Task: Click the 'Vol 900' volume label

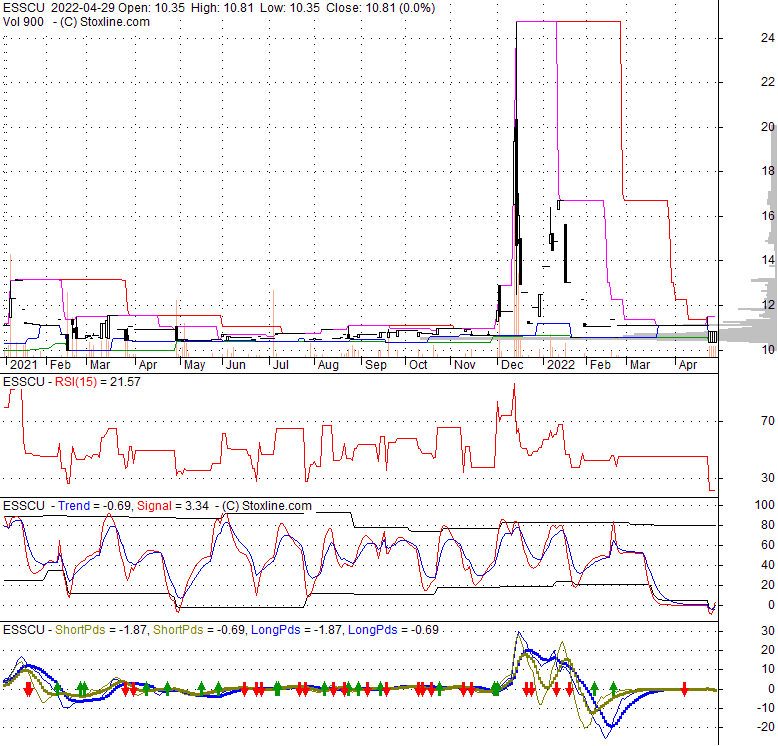Action: pyautogui.click(x=23, y=22)
